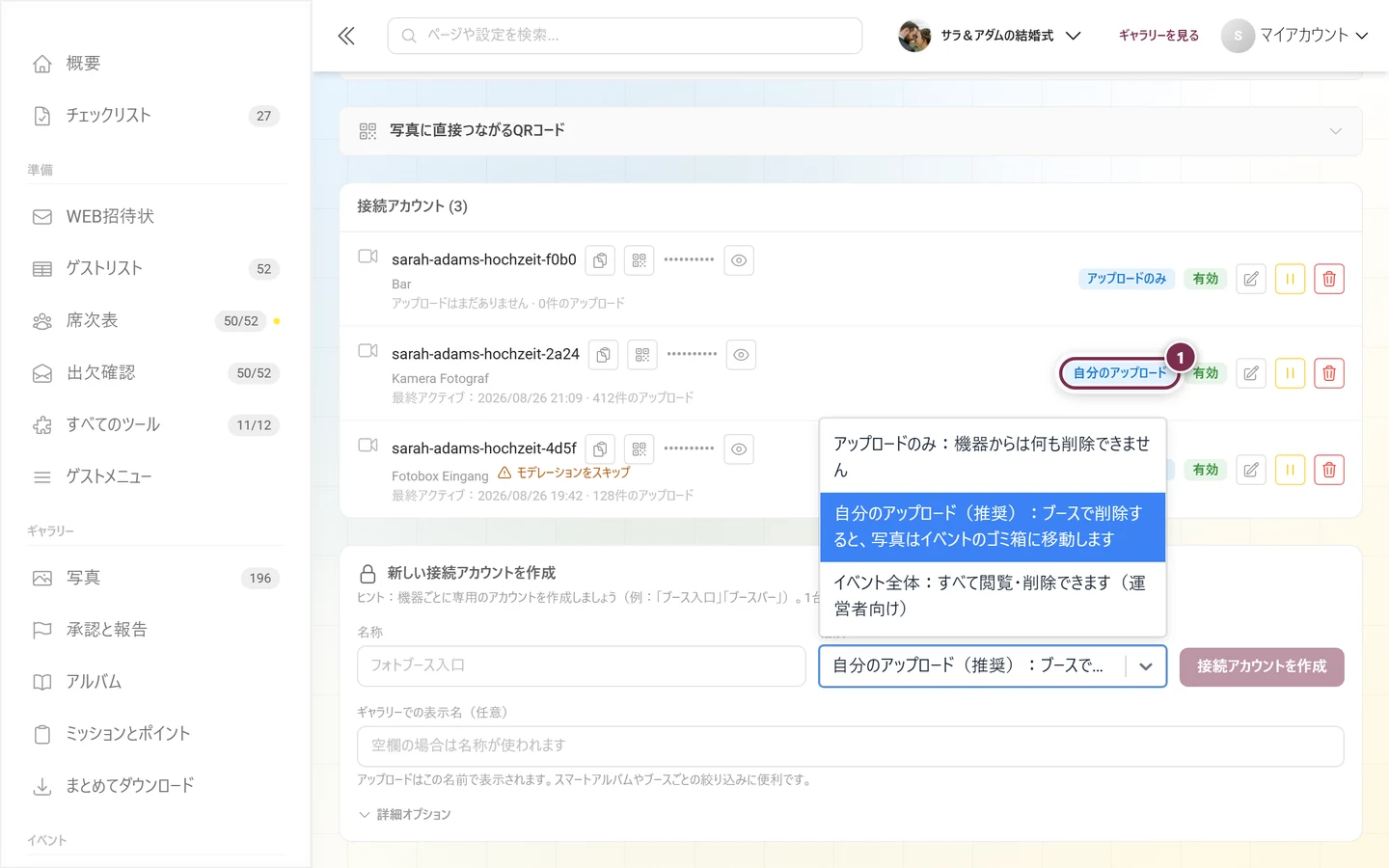Collapse sidebar with double chevron icon
The width and height of the screenshot is (1389, 868).
tap(346, 36)
